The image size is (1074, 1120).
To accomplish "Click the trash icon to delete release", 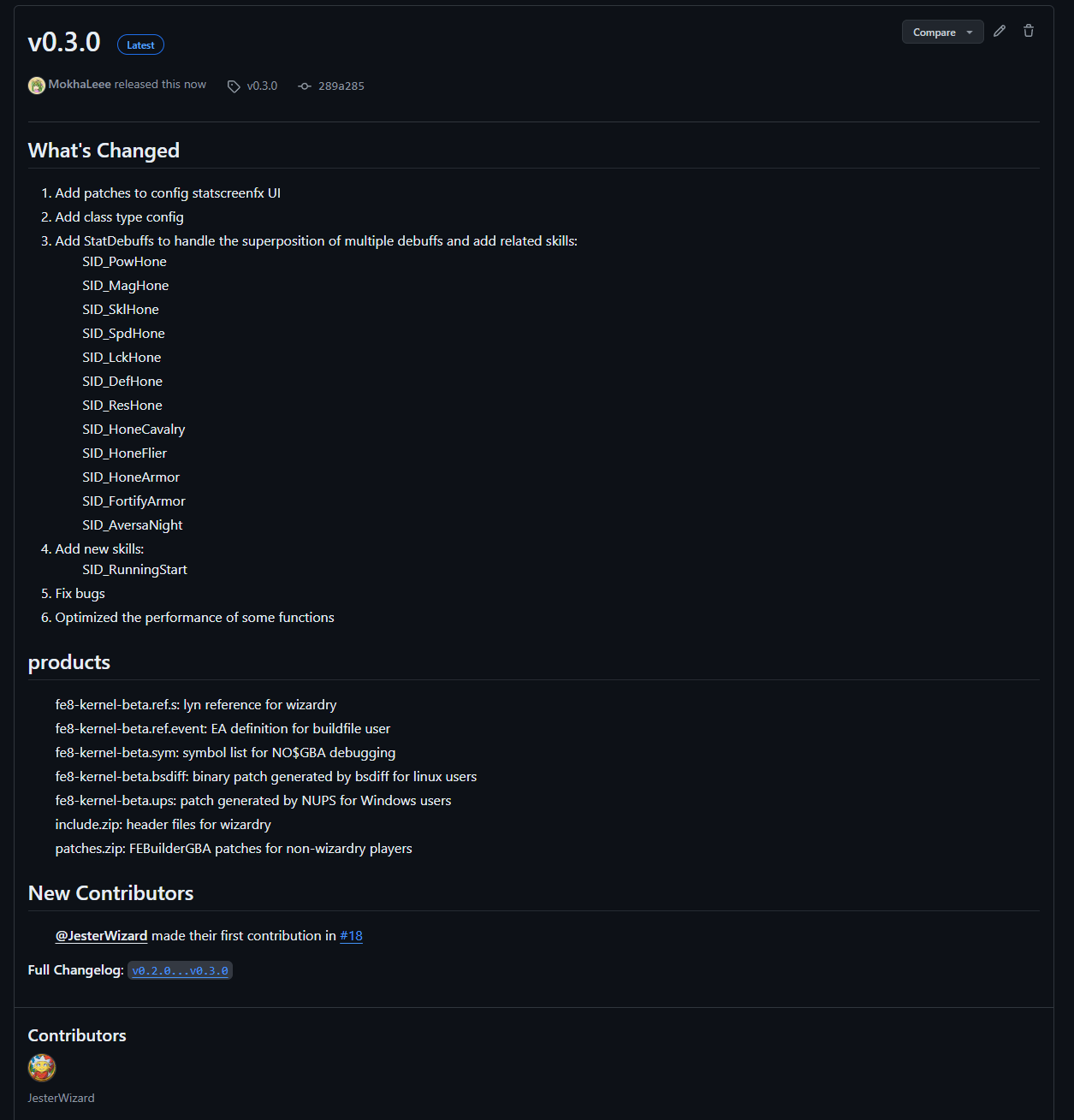I will pos(1029,32).
